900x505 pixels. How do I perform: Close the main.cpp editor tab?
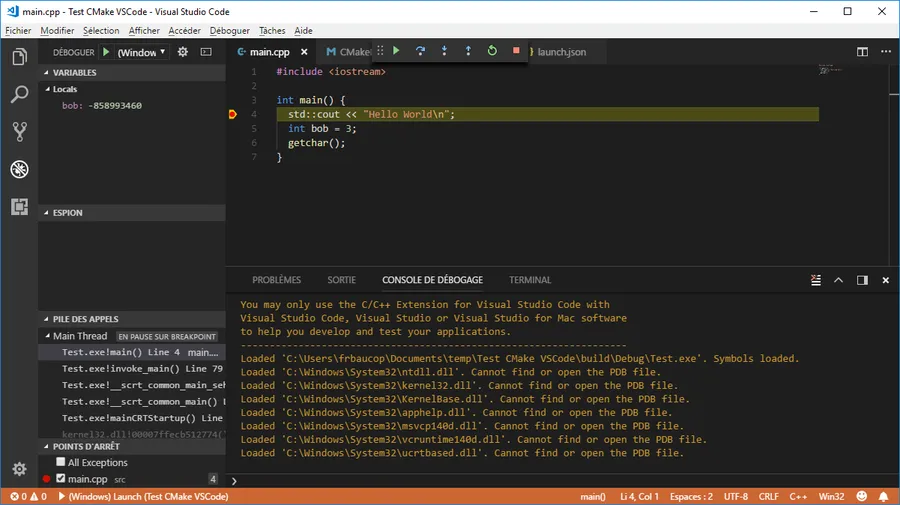pos(304,52)
